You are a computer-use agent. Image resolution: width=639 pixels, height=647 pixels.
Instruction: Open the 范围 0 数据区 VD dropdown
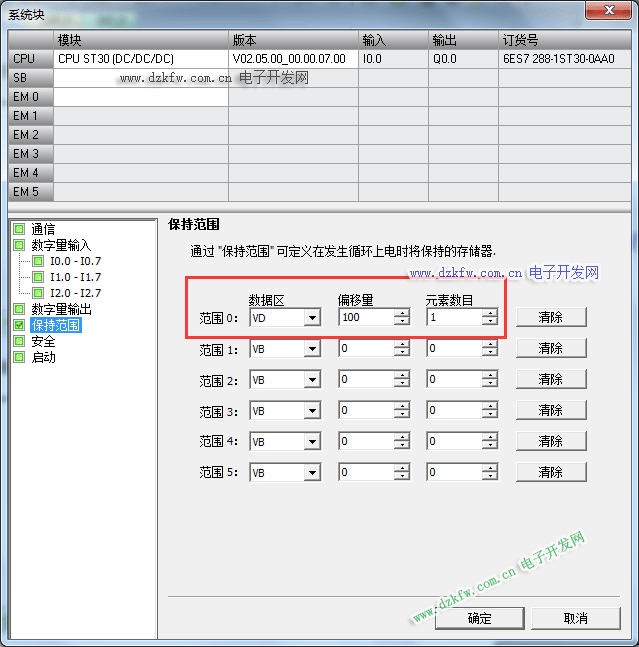pos(312,318)
